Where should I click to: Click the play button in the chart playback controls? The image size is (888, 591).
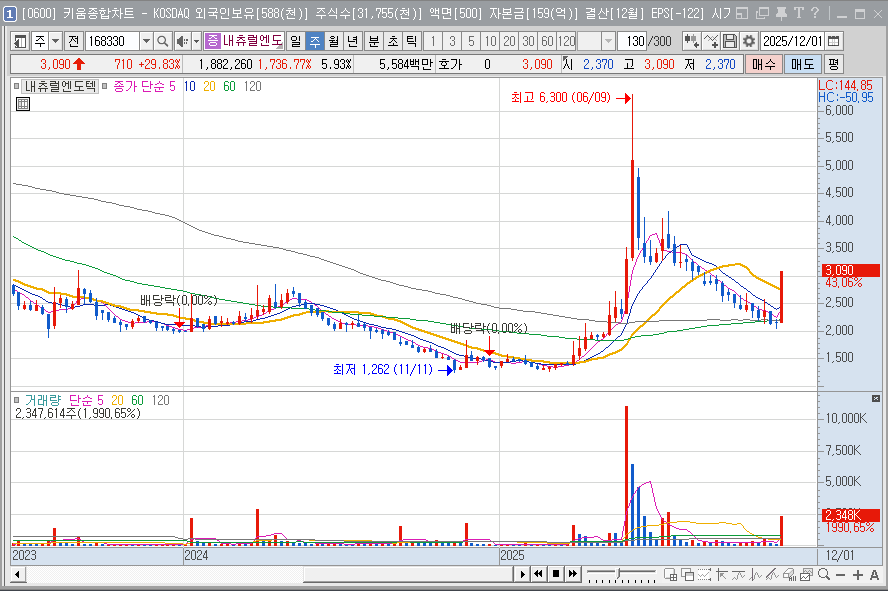pos(522,575)
